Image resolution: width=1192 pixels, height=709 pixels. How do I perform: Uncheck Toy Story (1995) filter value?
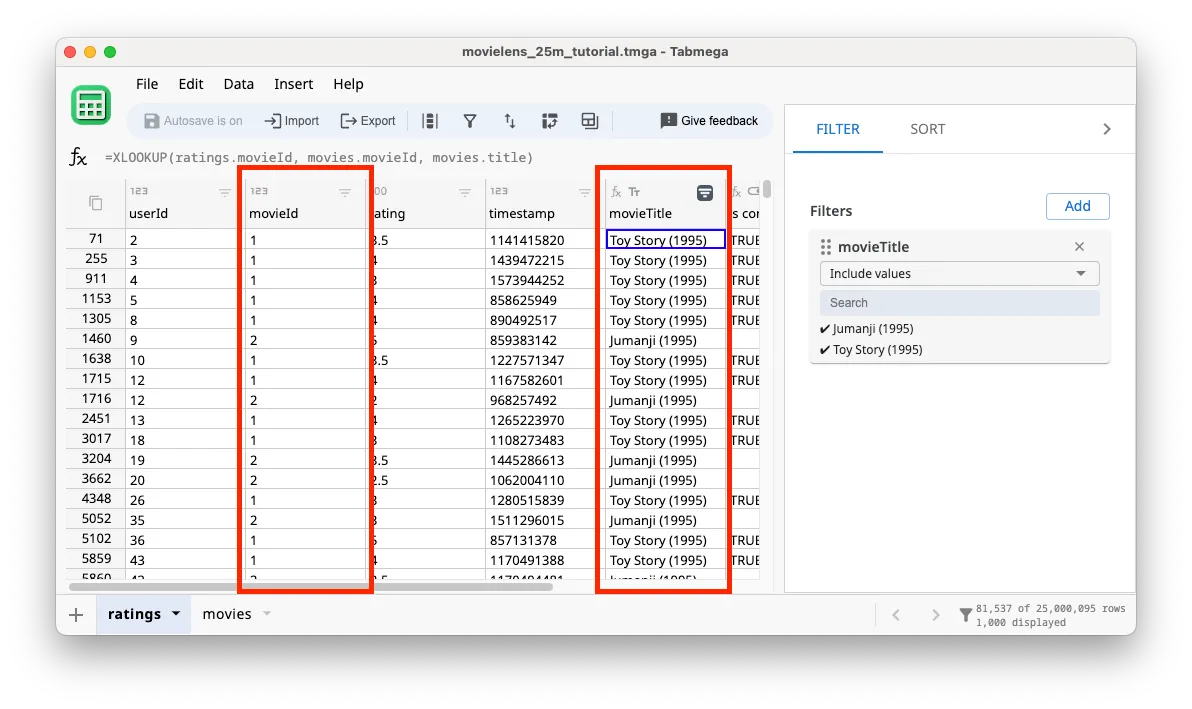[870, 350]
